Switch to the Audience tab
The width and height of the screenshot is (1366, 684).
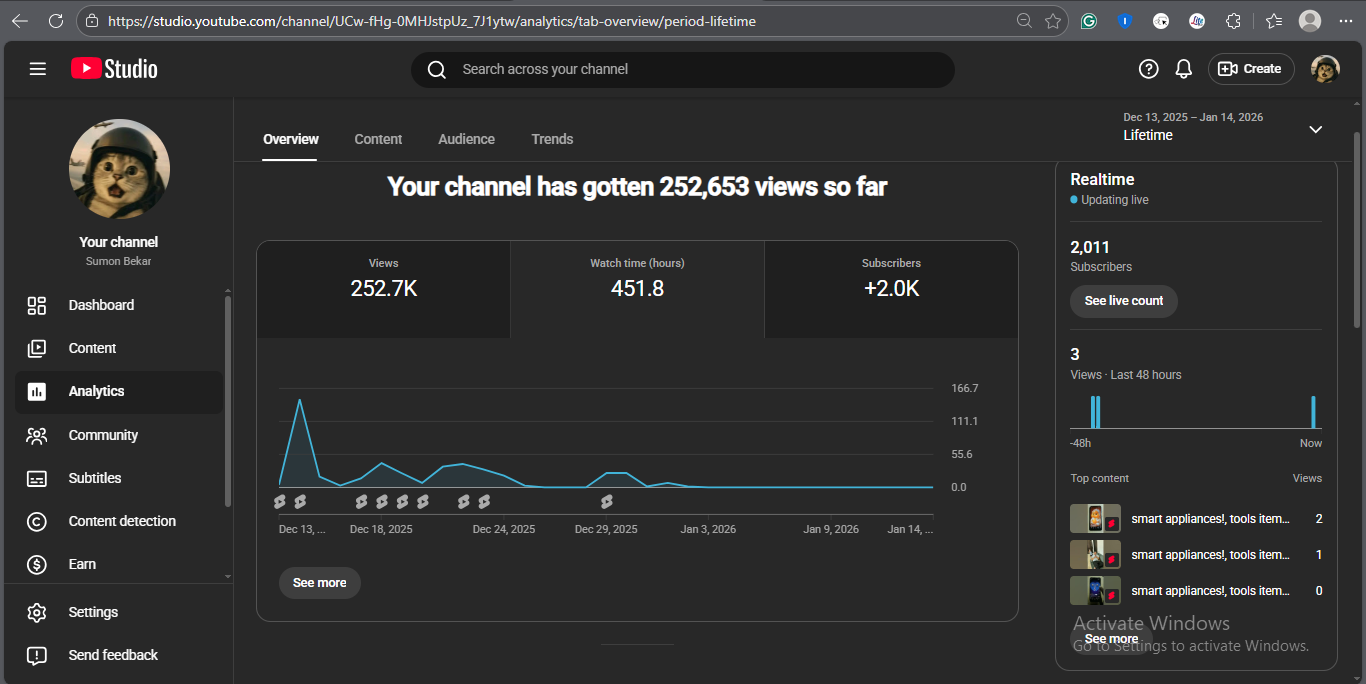coord(466,139)
